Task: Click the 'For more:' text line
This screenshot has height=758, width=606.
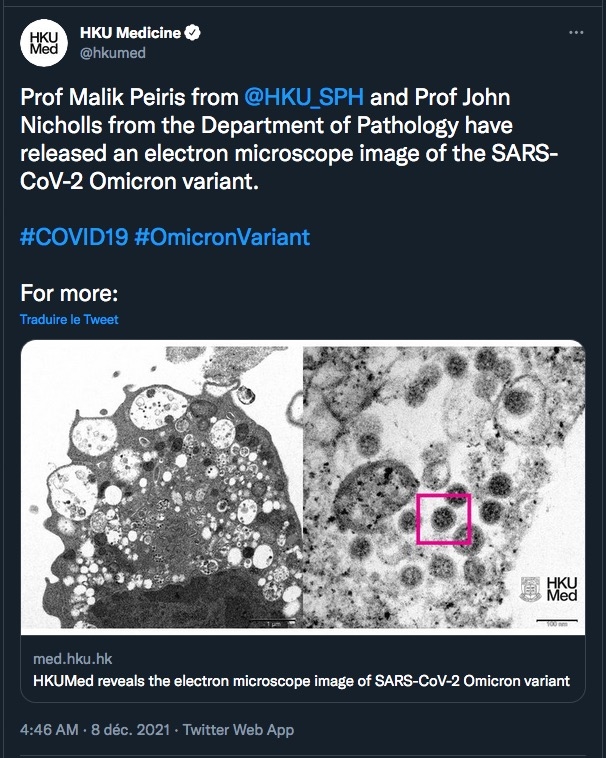Action: 70,294
